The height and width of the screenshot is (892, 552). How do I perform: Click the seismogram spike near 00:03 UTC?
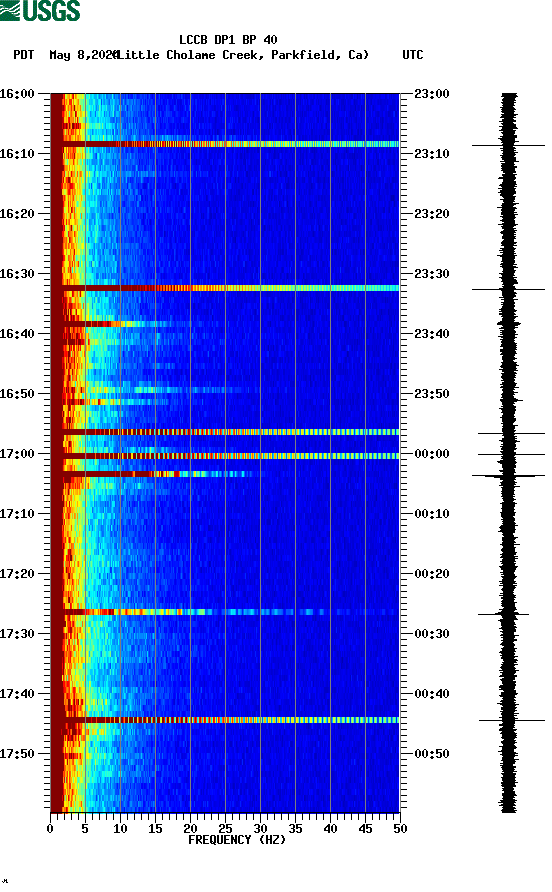pos(508,476)
